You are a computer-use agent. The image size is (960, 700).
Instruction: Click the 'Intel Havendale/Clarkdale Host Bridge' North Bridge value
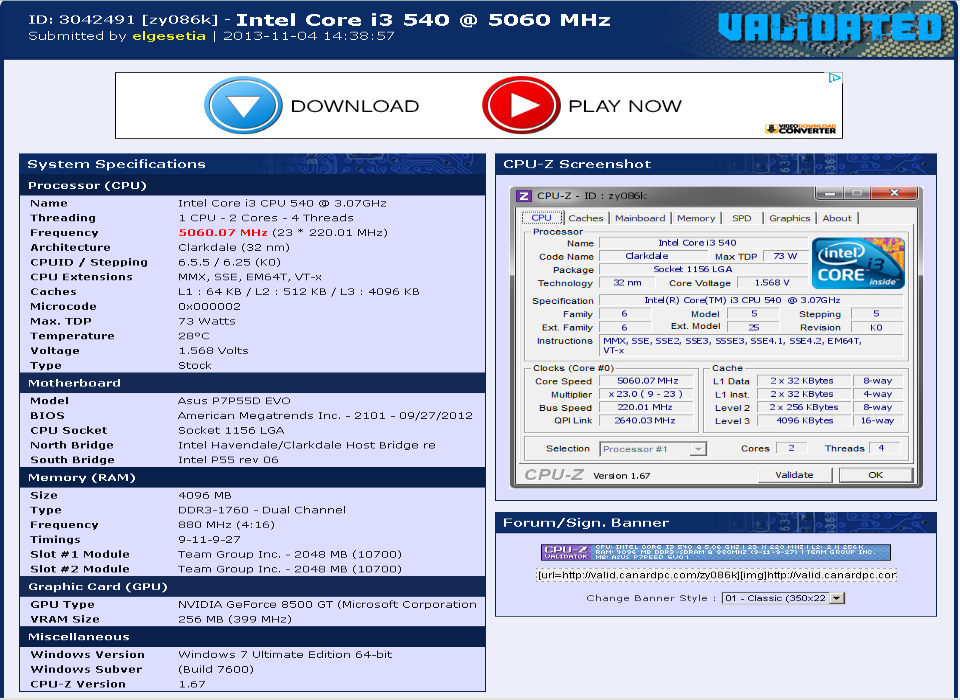pos(307,445)
